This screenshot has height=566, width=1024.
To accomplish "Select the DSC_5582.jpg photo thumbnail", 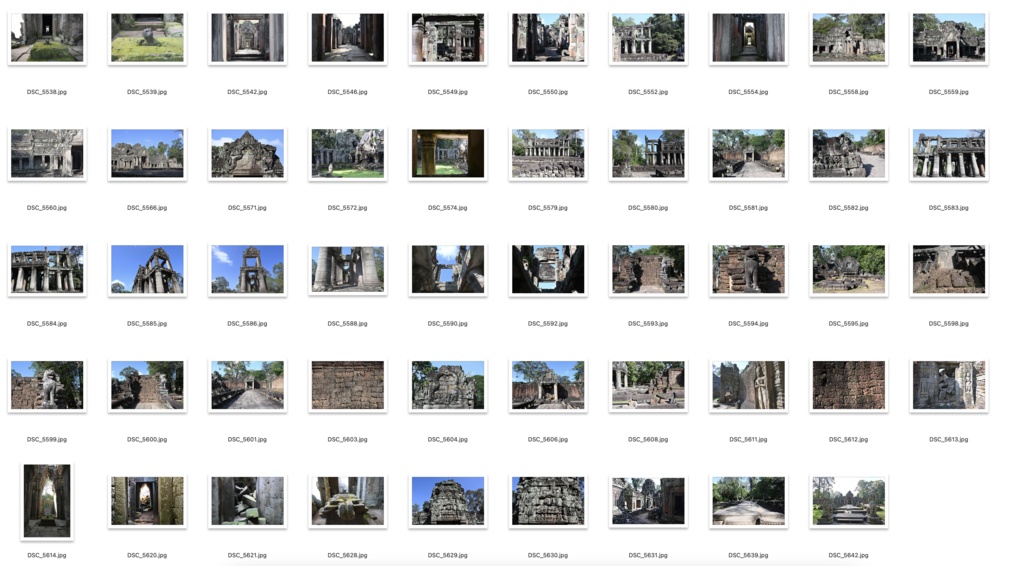I will 849,153.
